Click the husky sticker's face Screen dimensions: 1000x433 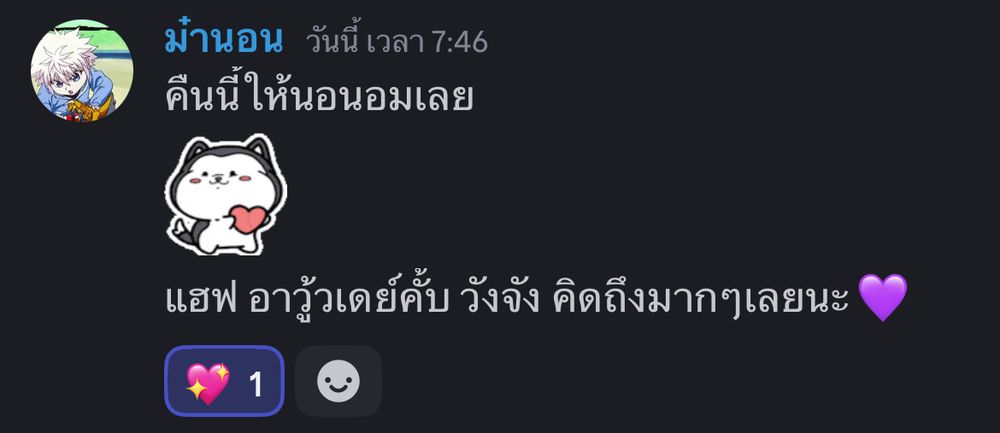219,180
